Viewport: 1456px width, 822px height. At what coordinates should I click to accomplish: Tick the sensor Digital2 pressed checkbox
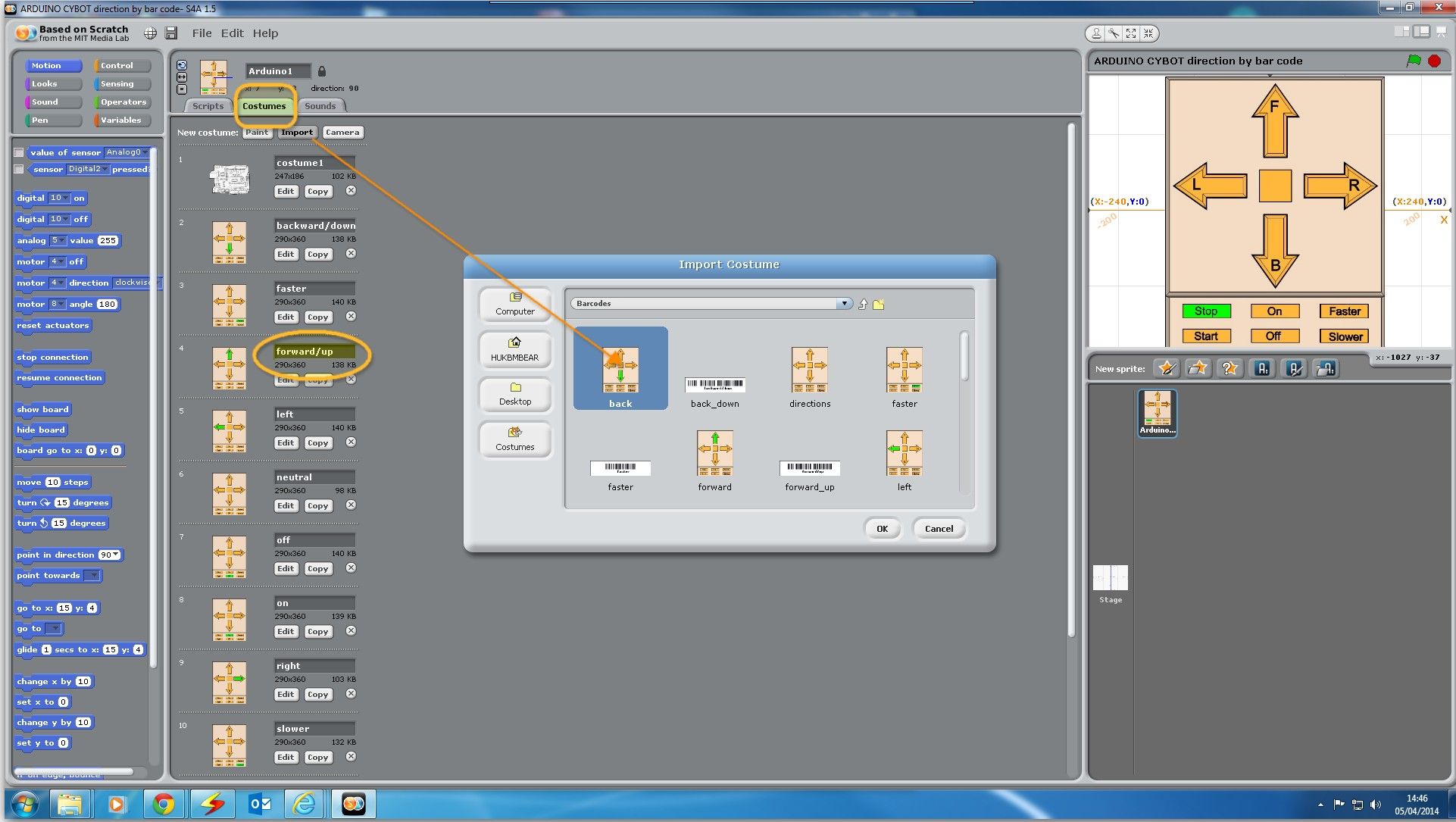tap(20, 169)
